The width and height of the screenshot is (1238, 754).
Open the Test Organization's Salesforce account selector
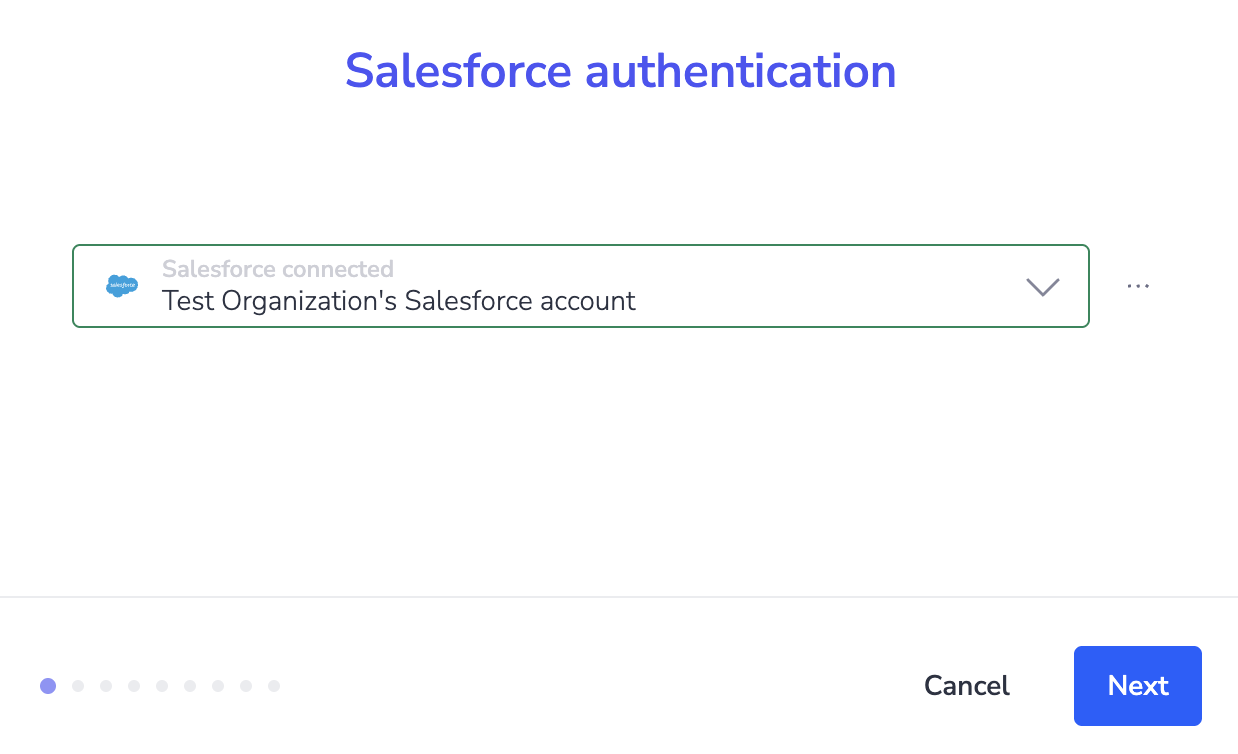pyautogui.click(x=580, y=286)
